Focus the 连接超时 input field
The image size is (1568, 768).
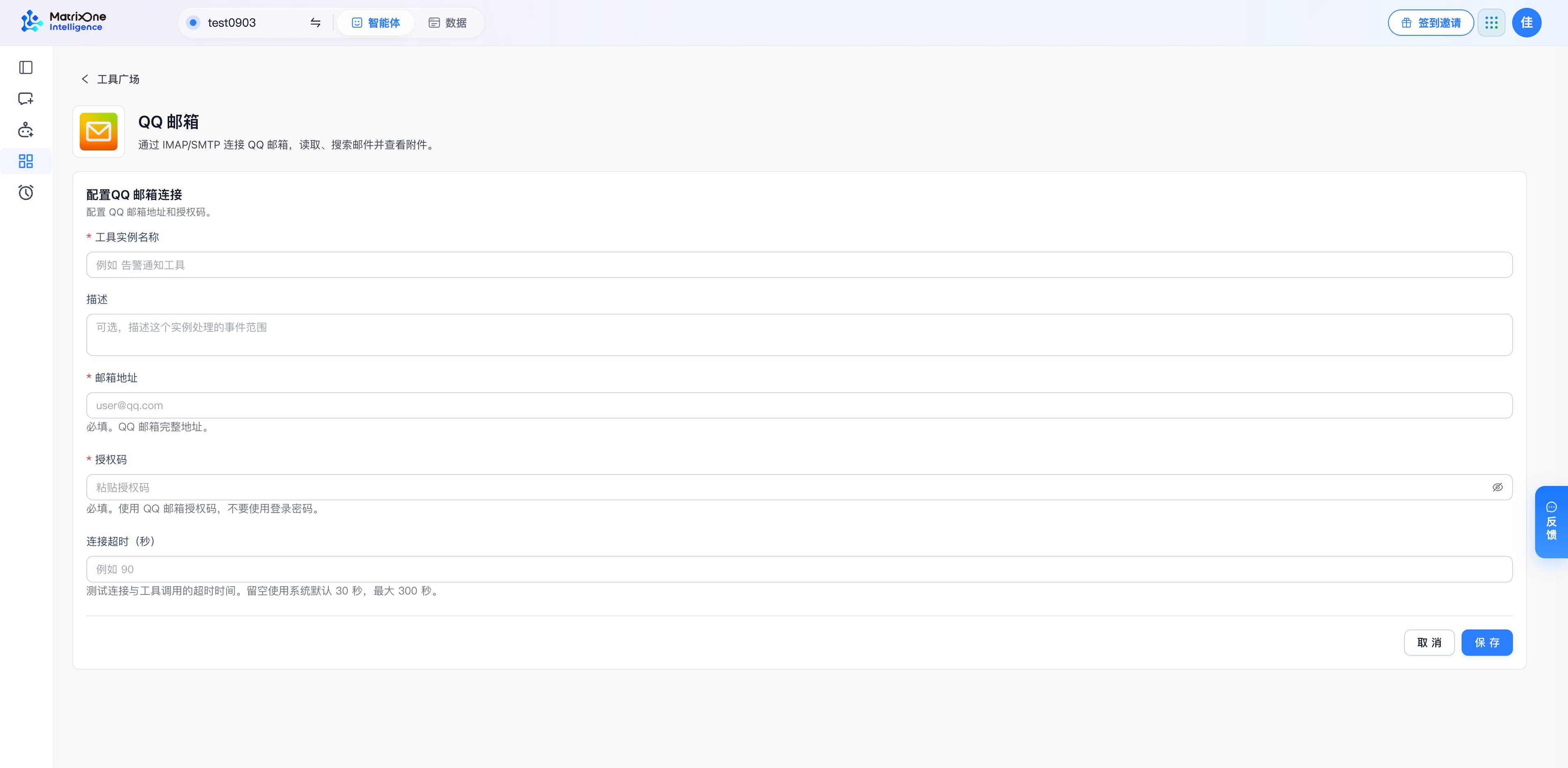[799, 569]
